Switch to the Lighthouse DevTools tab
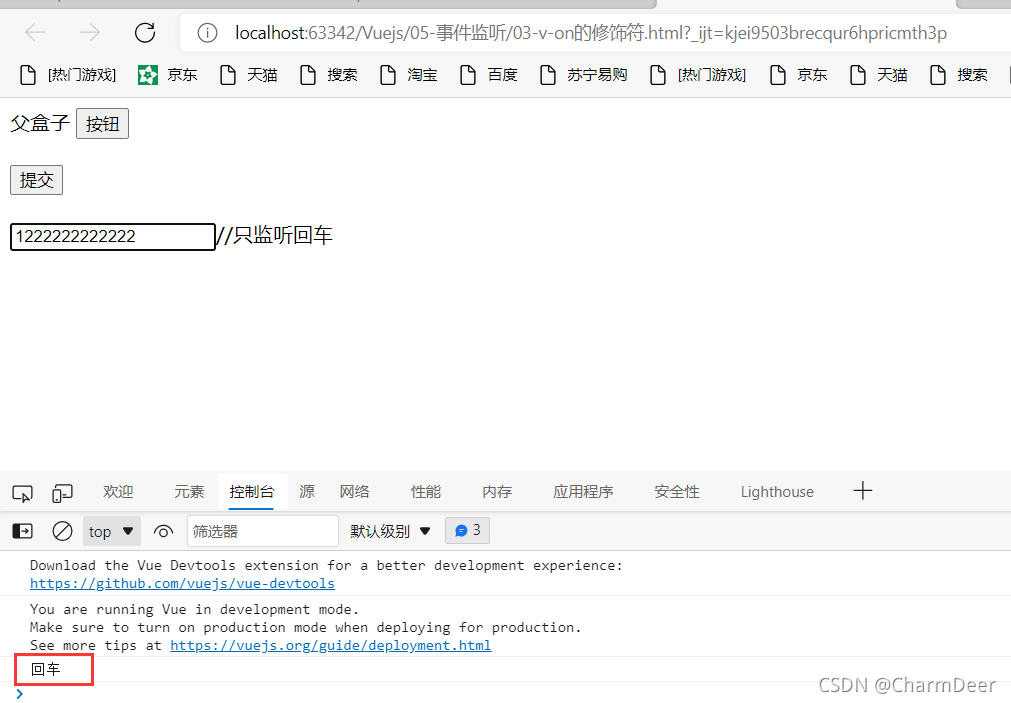This screenshot has width=1011, height=703. 777,491
